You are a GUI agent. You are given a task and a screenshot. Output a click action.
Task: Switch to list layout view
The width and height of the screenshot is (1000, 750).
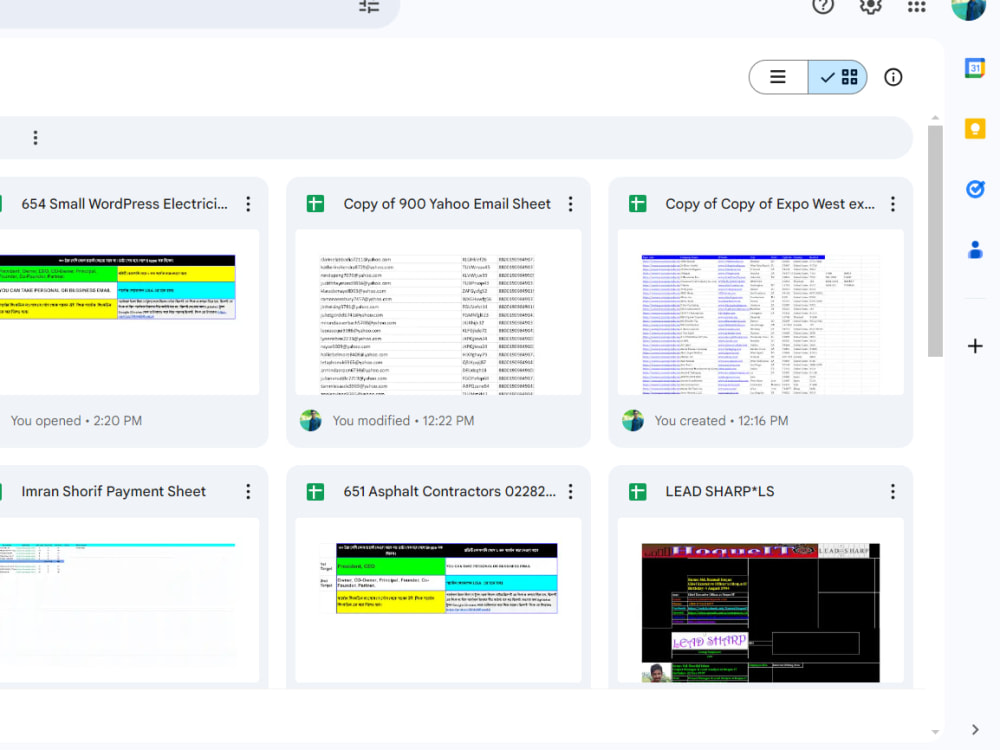pyautogui.click(x=778, y=77)
